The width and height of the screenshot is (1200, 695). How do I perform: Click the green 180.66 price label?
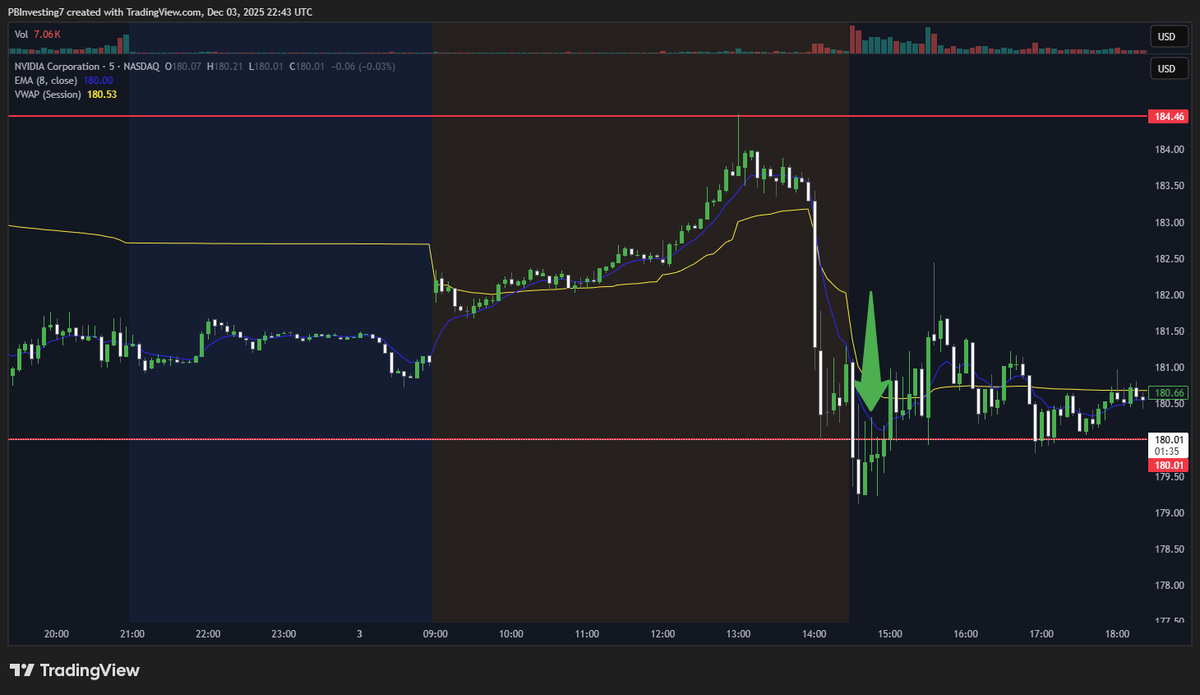tap(1167, 394)
